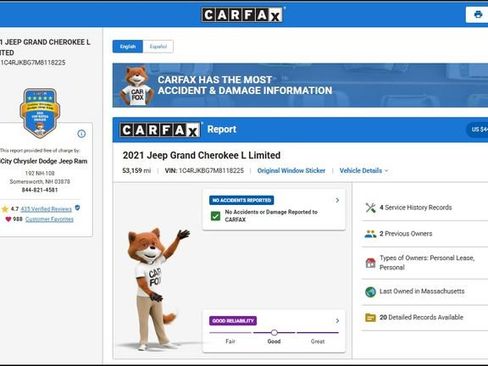Image resolution: width=488 pixels, height=366 pixels.
Task: Click the house types of owners icon
Action: pyautogui.click(x=370, y=263)
